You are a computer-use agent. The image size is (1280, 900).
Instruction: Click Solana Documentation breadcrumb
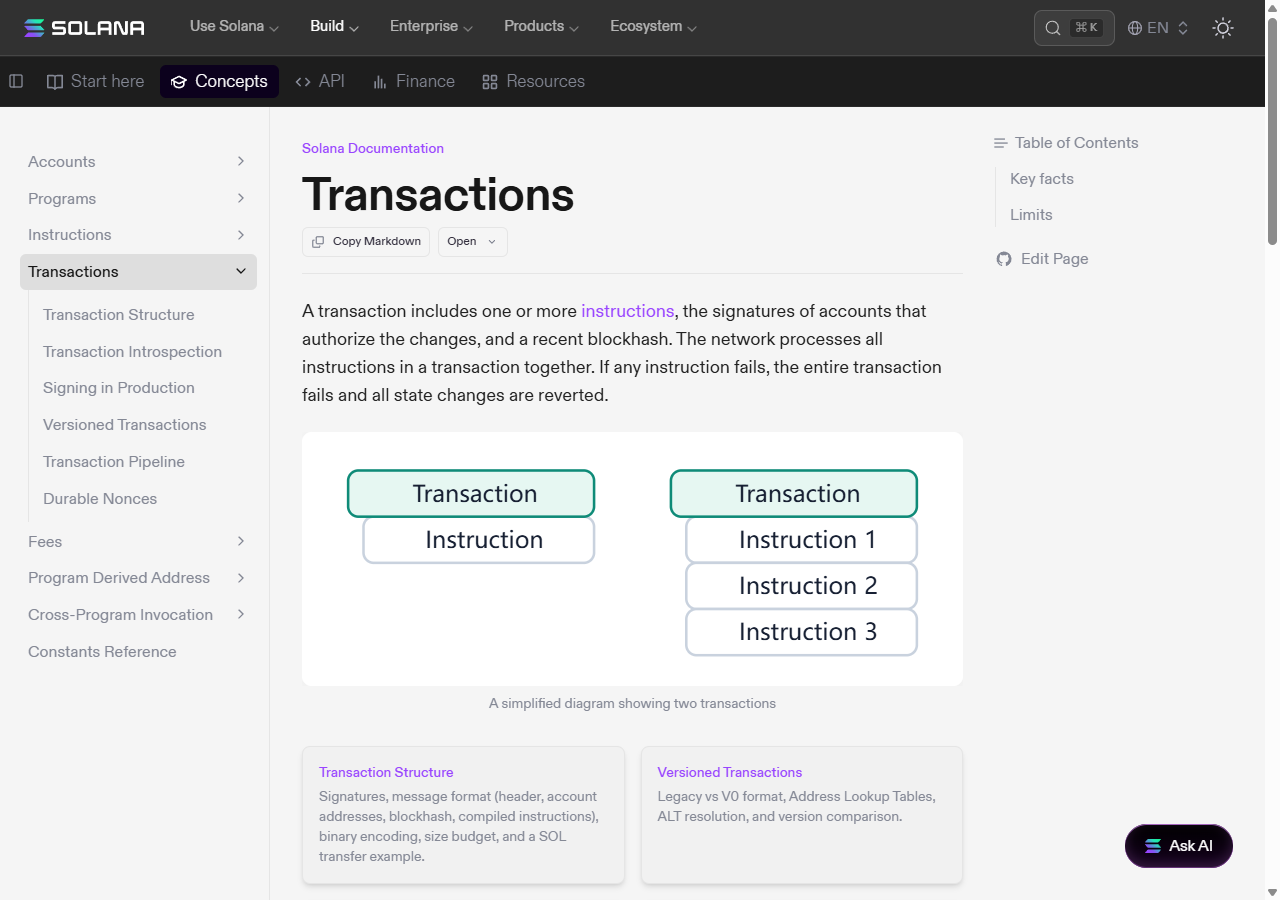coord(373,148)
